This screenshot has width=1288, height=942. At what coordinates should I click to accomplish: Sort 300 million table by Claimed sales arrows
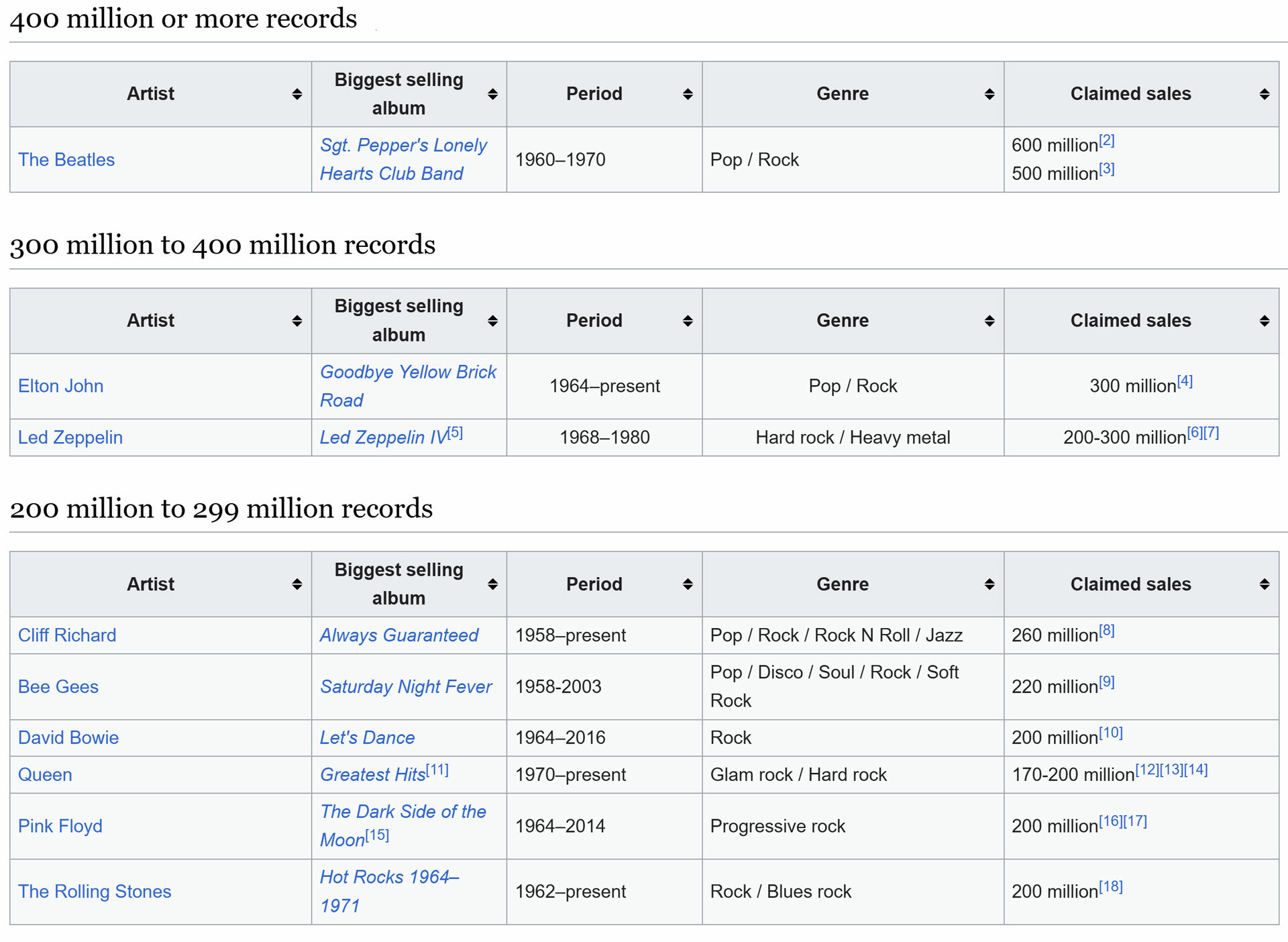point(1265,321)
